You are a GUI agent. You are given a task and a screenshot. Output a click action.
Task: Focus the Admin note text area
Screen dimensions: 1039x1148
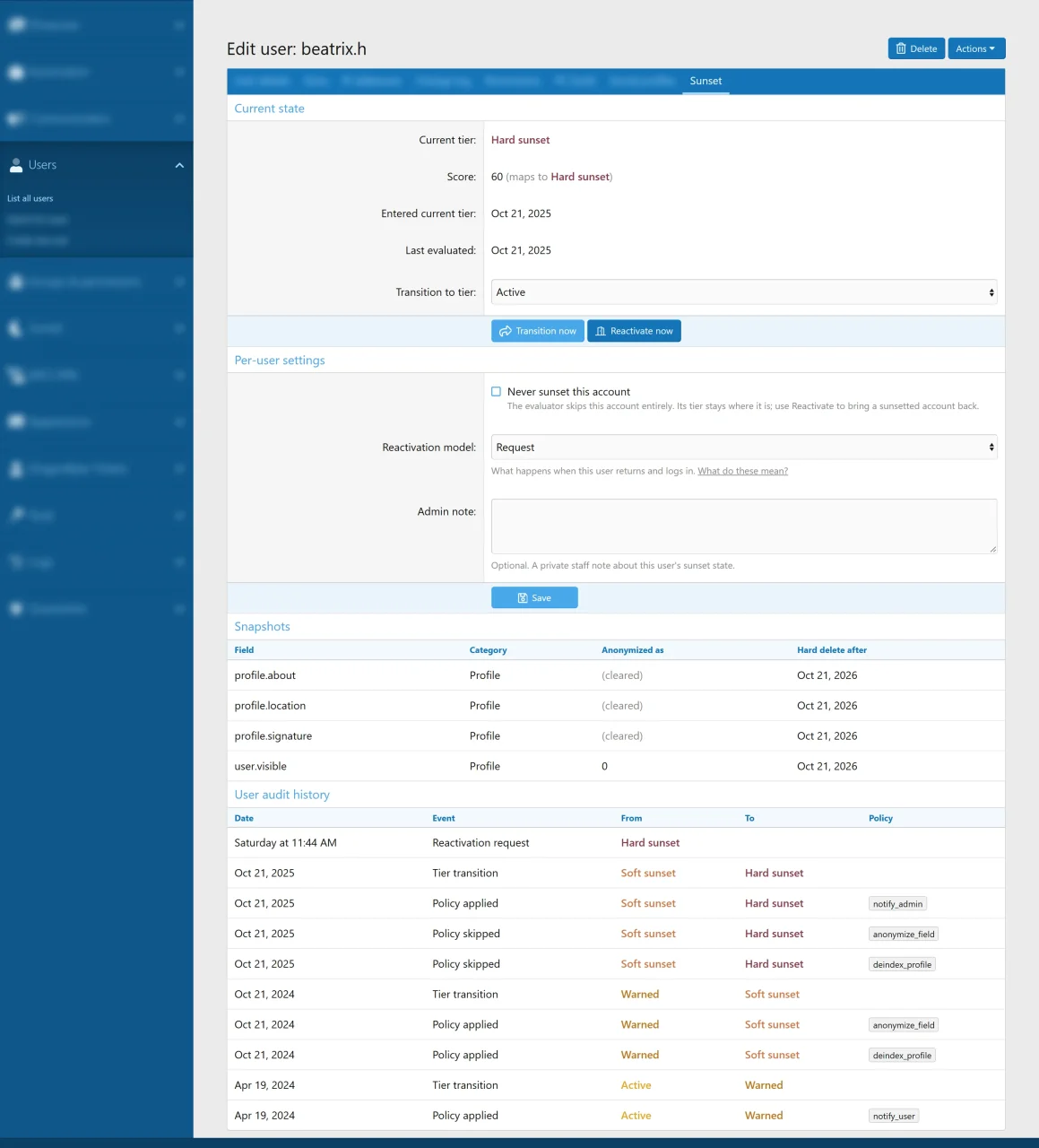click(744, 526)
